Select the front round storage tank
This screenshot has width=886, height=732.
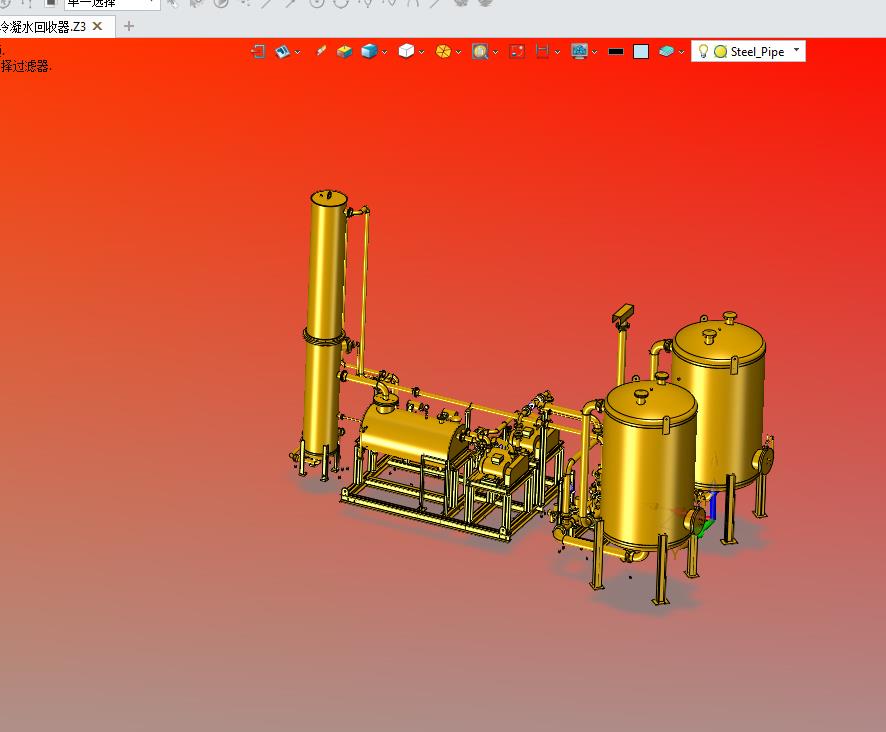pyautogui.click(x=649, y=469)
